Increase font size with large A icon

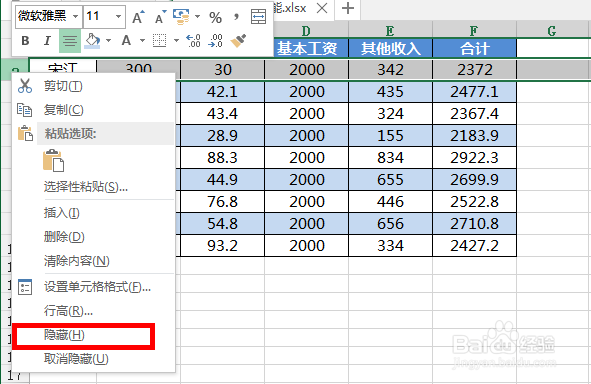pos(138,17)
